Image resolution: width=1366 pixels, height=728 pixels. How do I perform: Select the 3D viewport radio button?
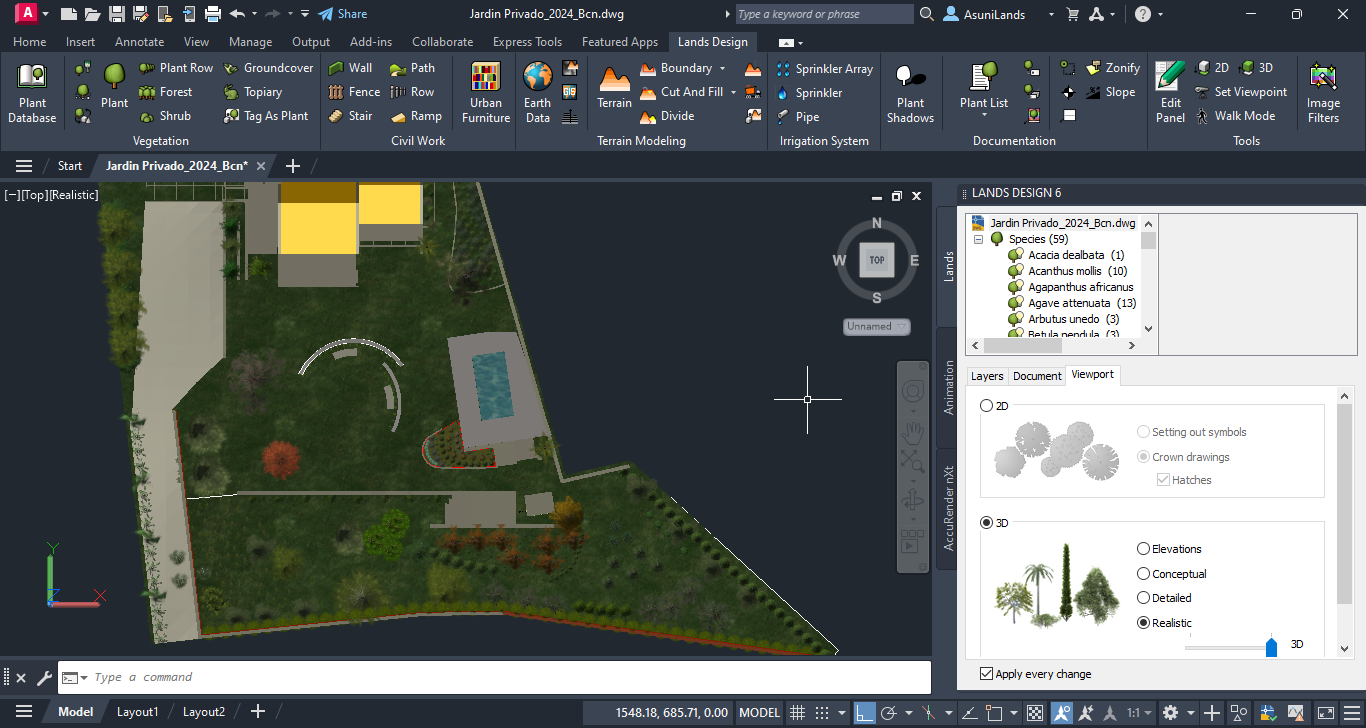[x=987, y=523]
